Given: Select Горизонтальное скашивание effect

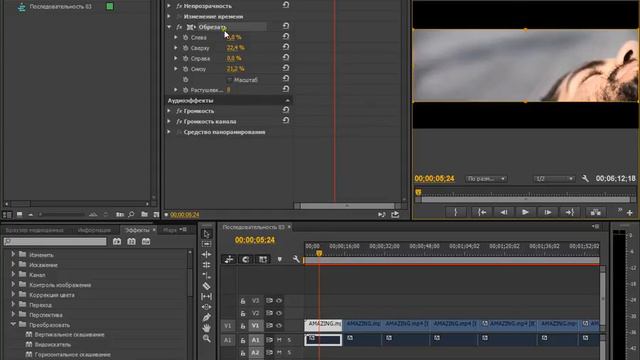Looking at the screenshot, I should pyautogui.click(x=73, y=355).
